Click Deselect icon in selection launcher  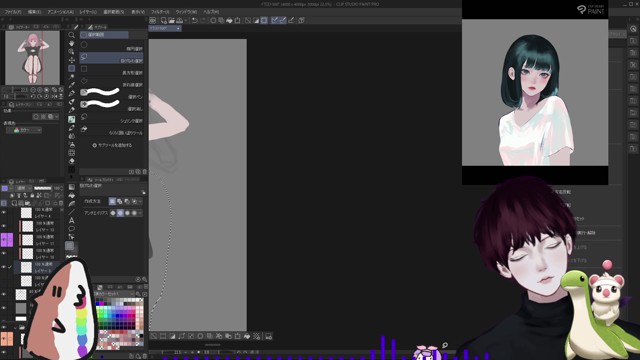coord(153,336)
